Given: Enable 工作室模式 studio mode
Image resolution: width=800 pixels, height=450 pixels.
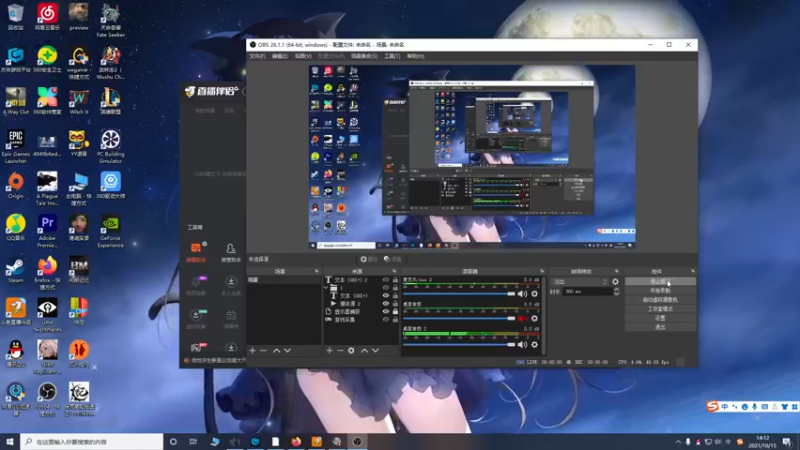Looking at the screenshot, I should coord(660,309).
